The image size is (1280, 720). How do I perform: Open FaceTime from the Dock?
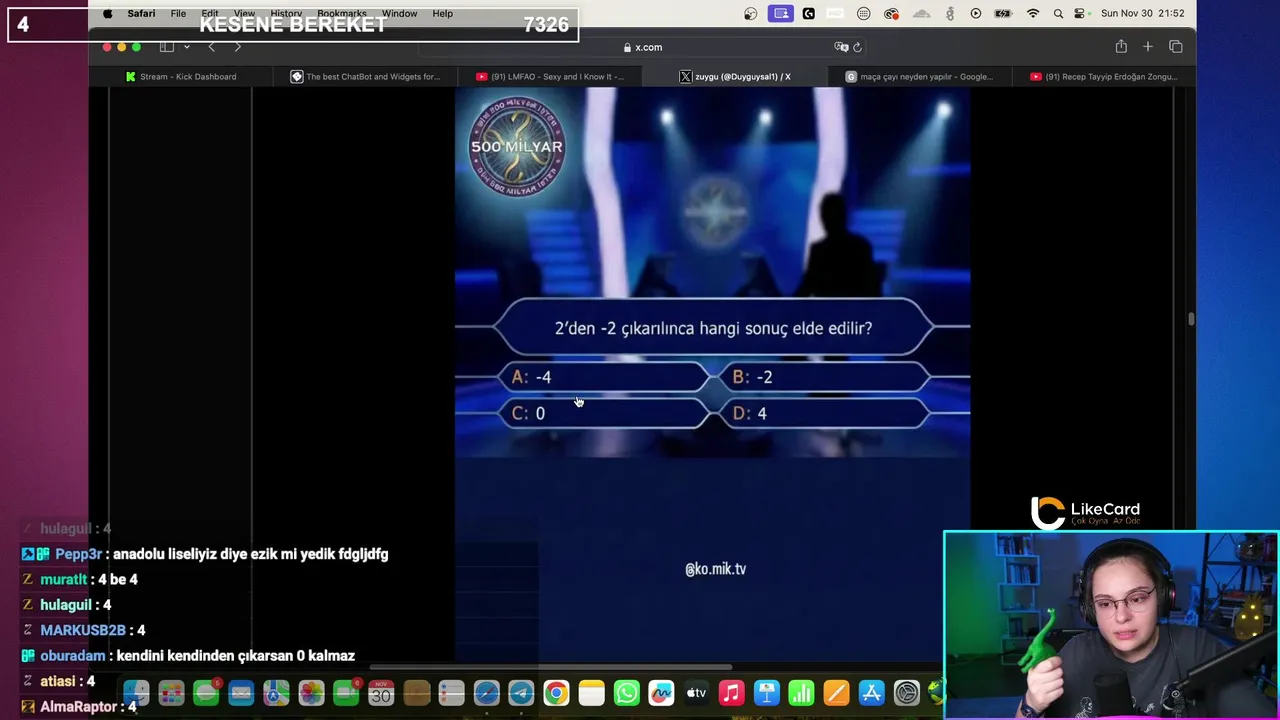click(346, 693)
